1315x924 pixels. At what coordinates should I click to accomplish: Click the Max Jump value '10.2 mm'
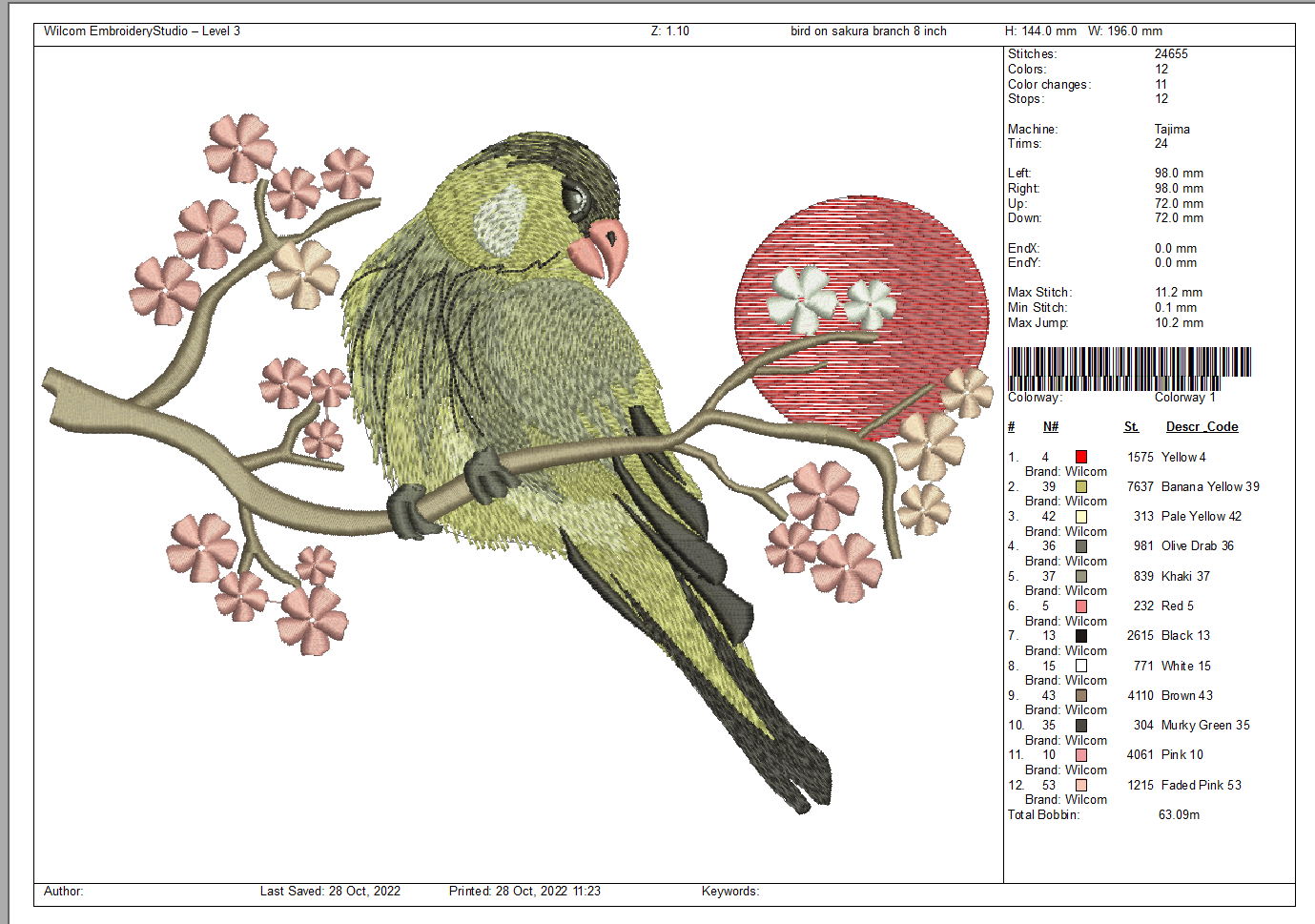click(1179, 322)
